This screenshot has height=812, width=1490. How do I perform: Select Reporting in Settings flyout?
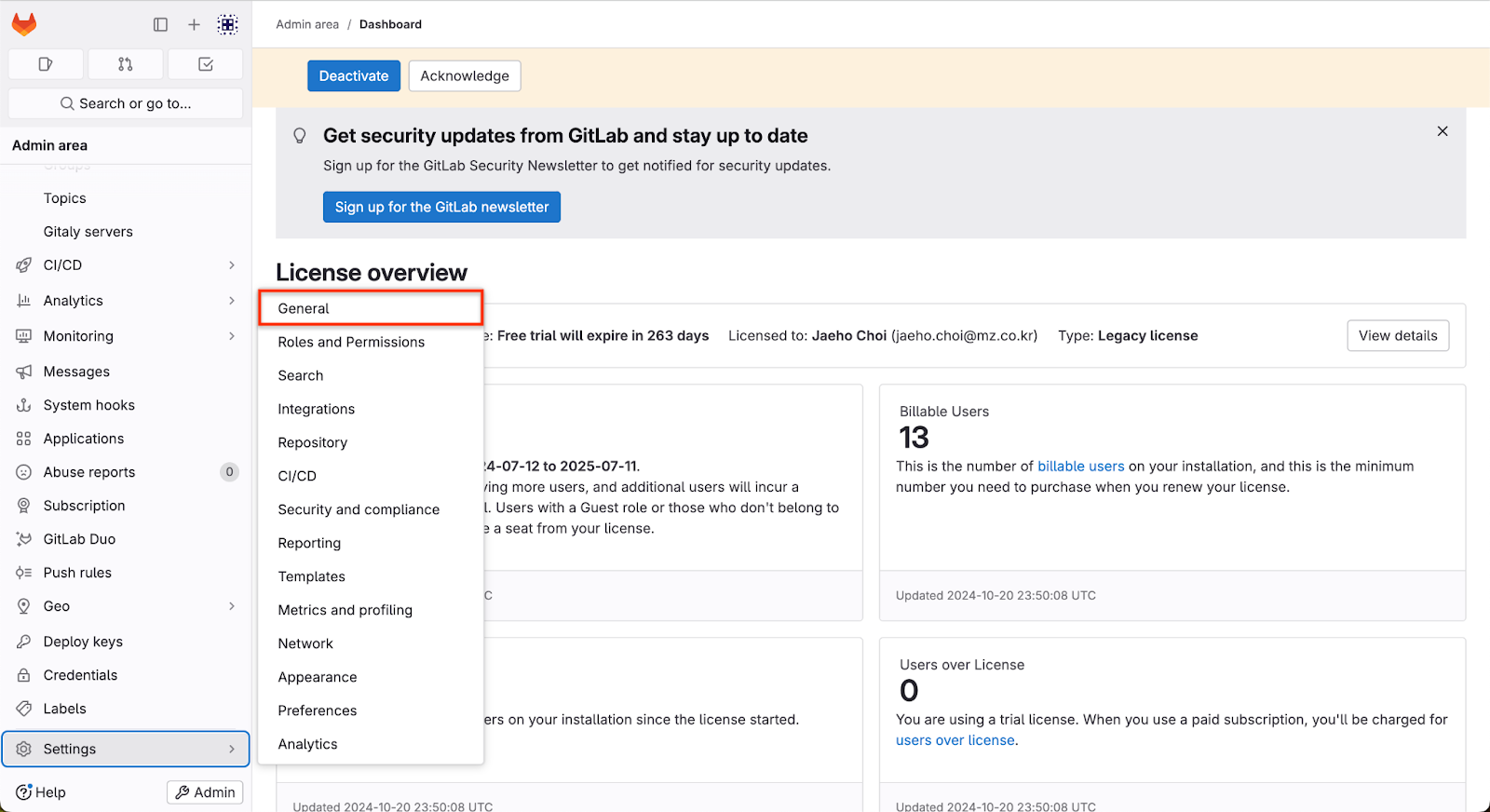click(371, 543)
